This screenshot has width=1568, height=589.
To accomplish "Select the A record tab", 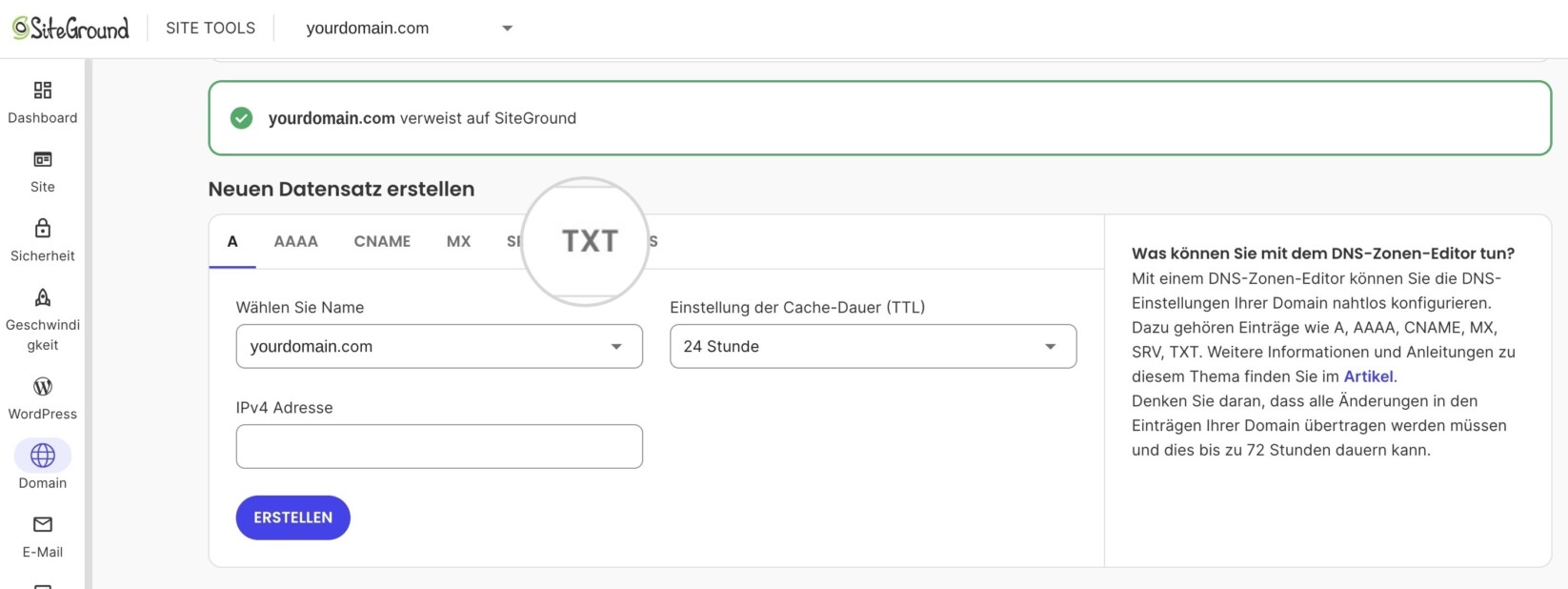I will [232, 241].
